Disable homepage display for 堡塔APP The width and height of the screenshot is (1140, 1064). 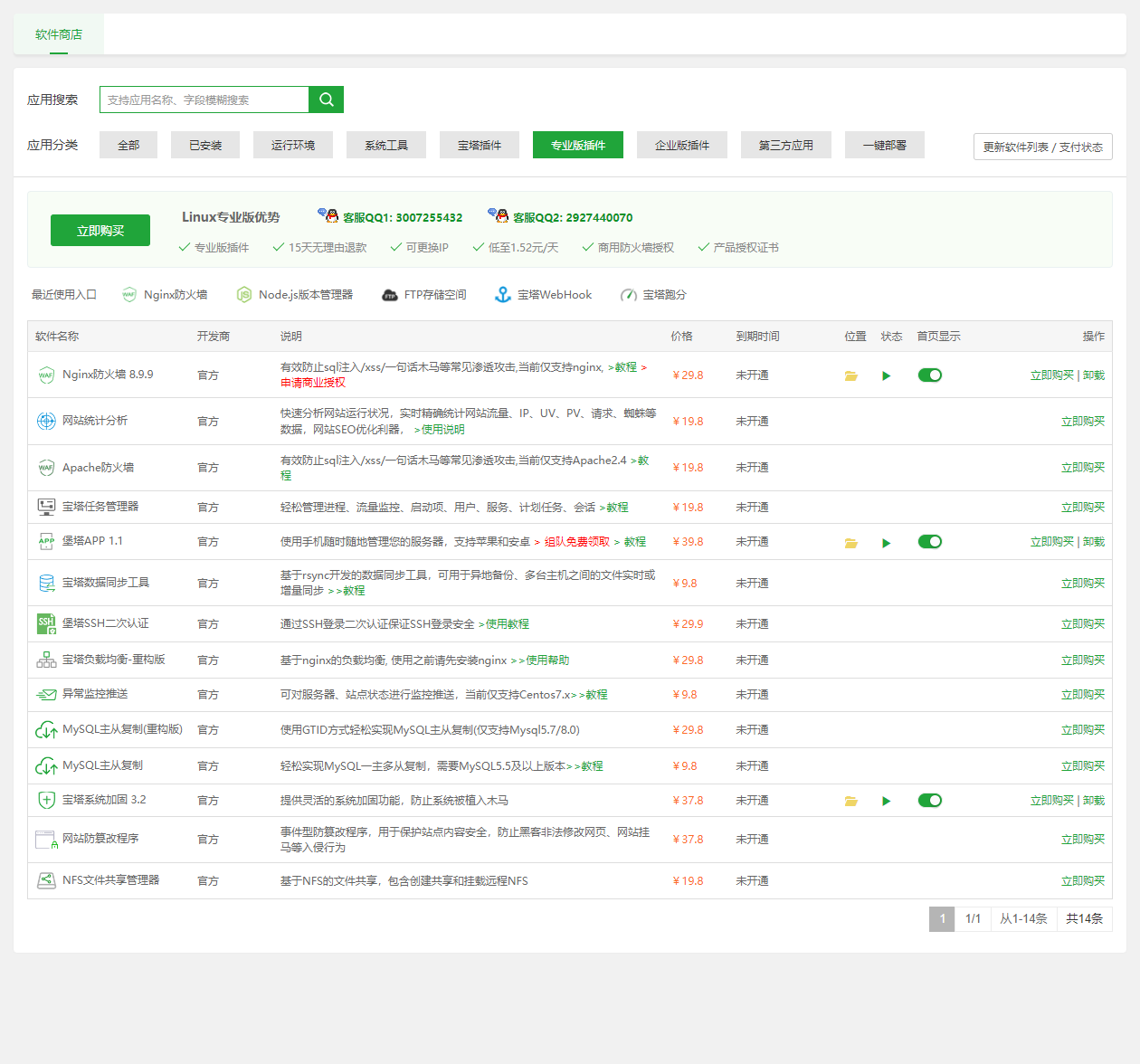(929, 542)
